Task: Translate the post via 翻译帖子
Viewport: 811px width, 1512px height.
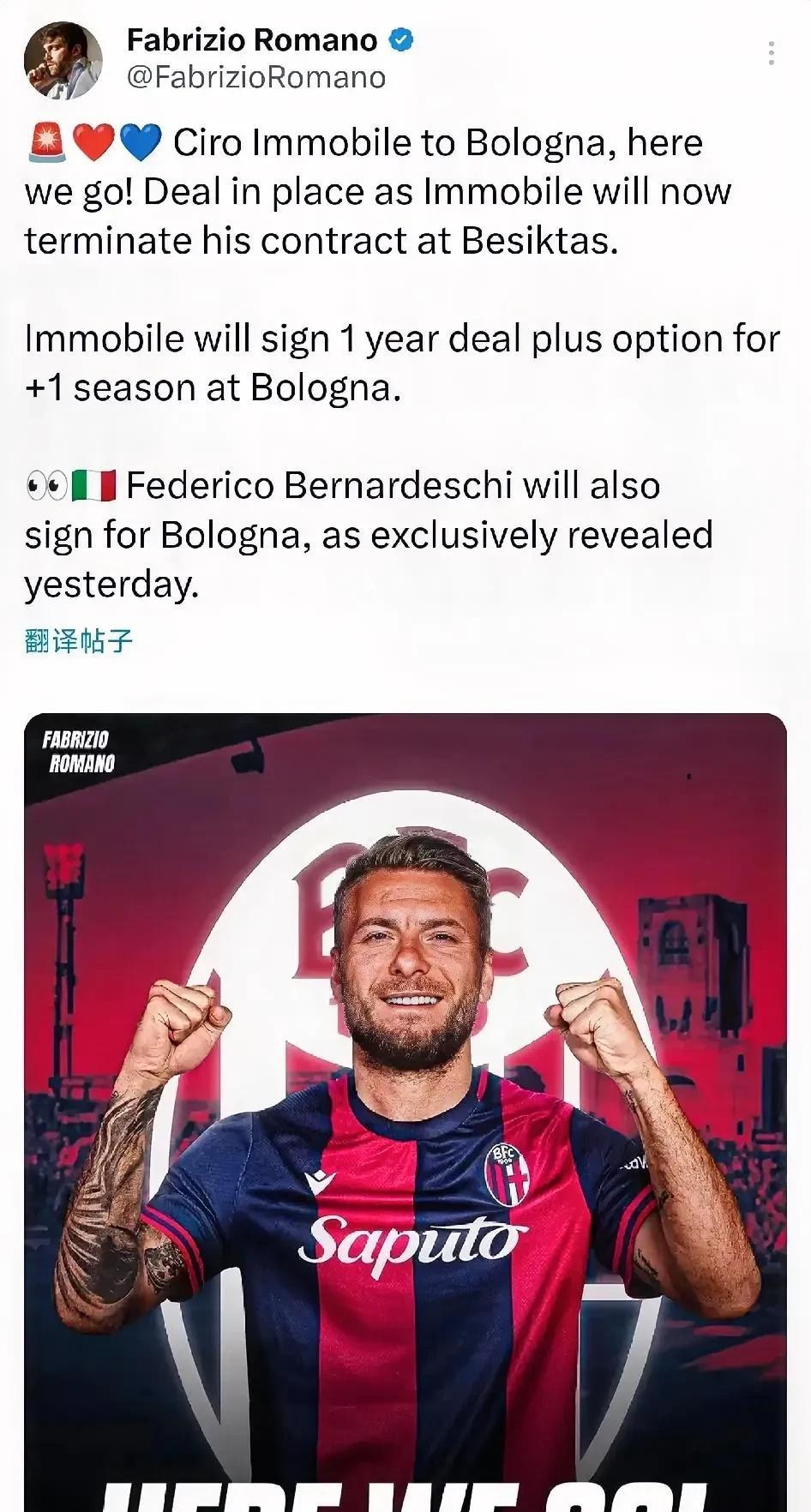Action: (x=79, y=640)
